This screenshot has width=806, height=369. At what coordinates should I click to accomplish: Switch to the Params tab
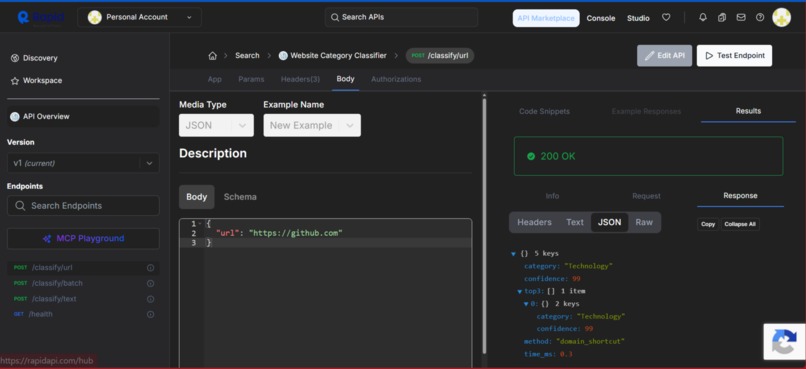pyautogui.click(x=251, y=79)
